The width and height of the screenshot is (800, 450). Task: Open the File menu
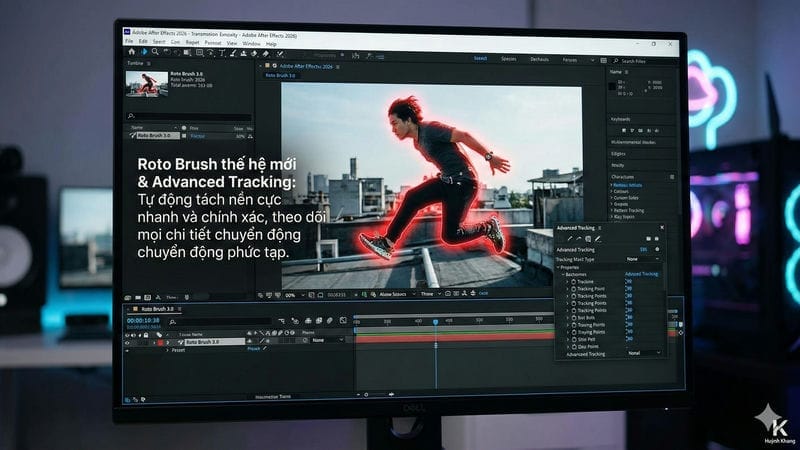click(x=129, y=41)
